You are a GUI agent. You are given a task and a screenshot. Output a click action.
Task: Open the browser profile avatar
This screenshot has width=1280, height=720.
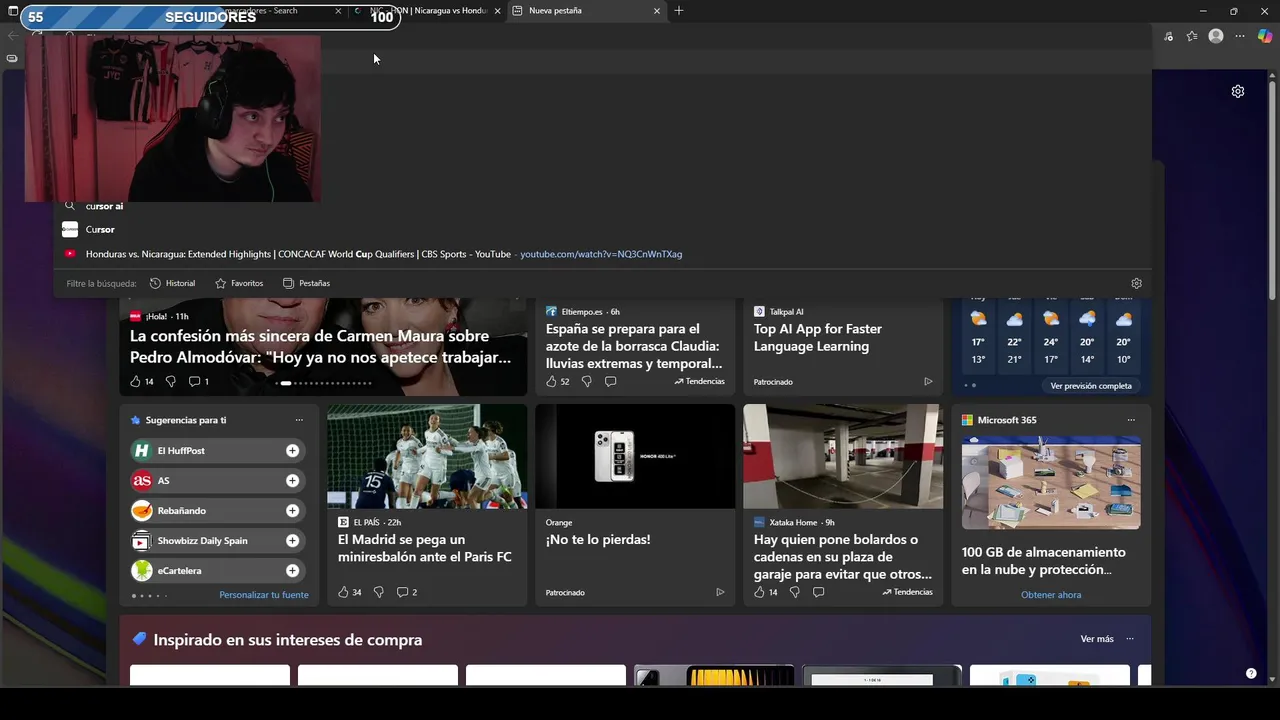[x=1216, y=36]
